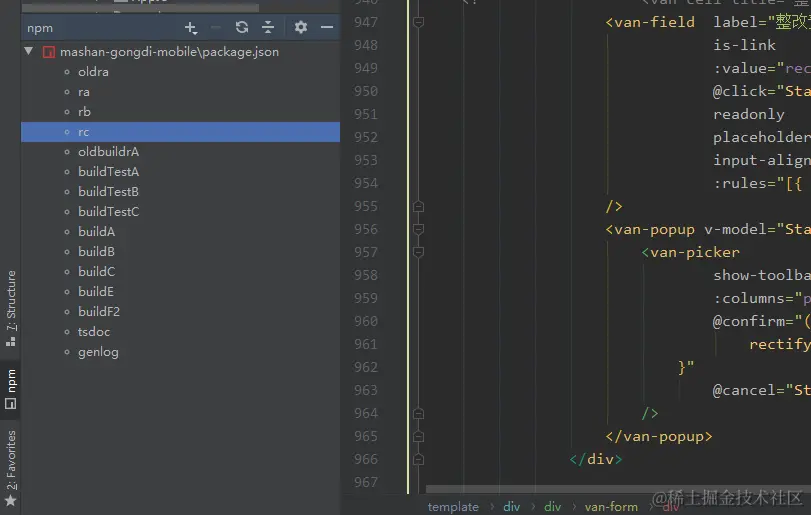Screen dimensions: 811x515
Task: Select the tsdoc script
Action: (94, 331)
